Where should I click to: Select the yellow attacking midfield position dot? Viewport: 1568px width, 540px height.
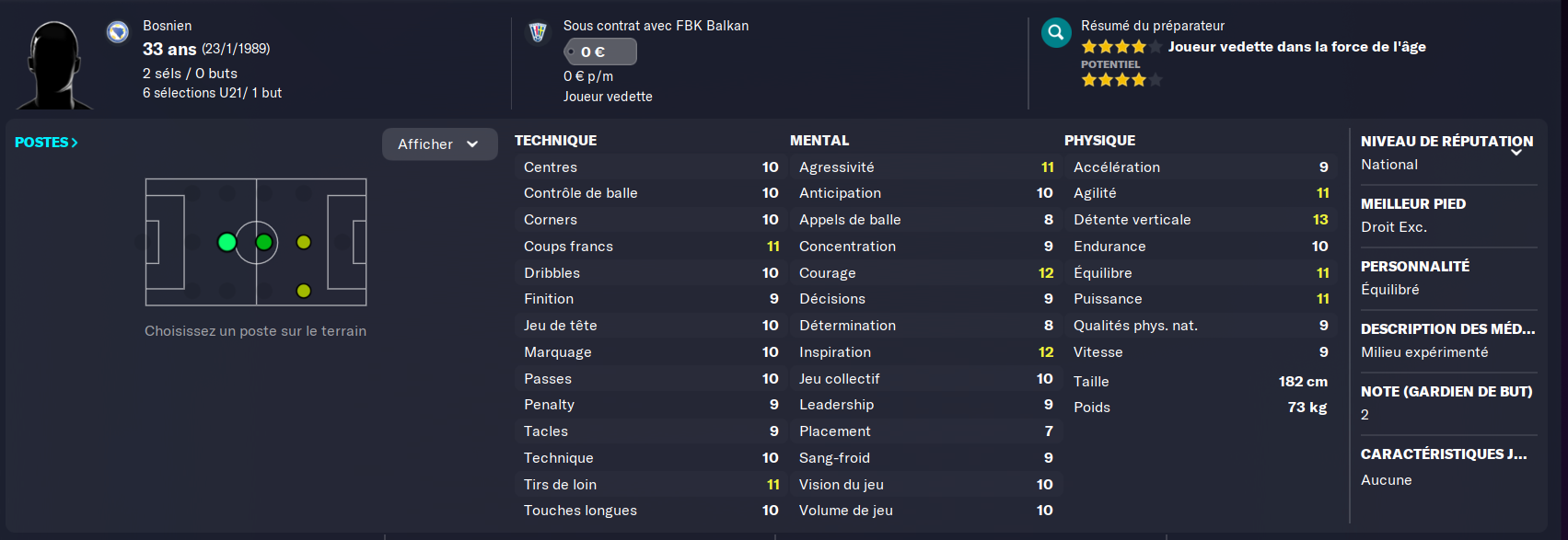tap(304, 242)
